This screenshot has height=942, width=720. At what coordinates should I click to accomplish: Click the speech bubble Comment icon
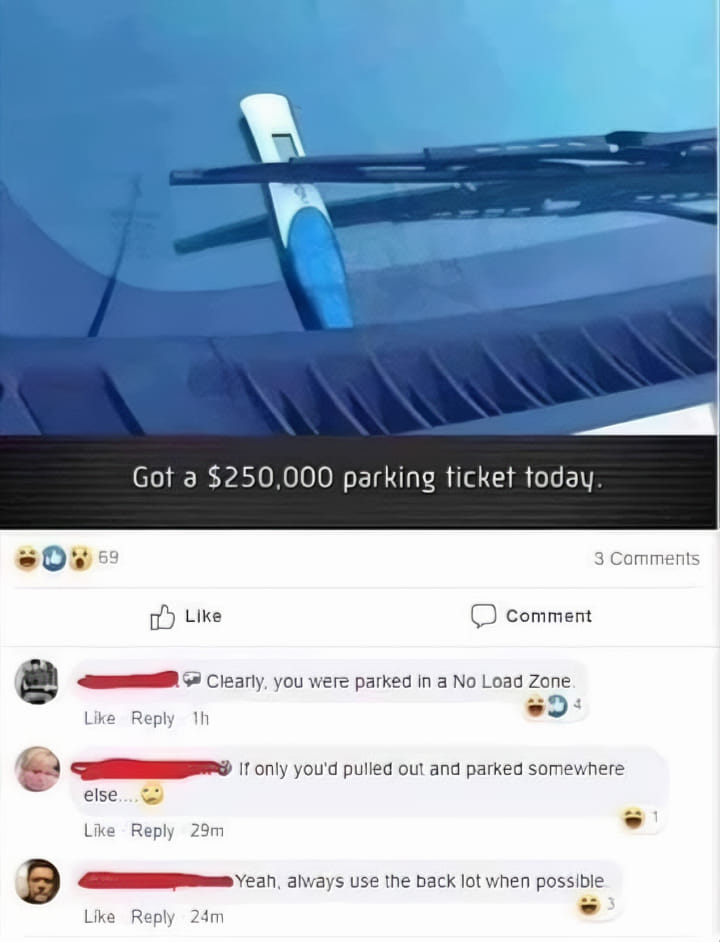tap(483, 616)
